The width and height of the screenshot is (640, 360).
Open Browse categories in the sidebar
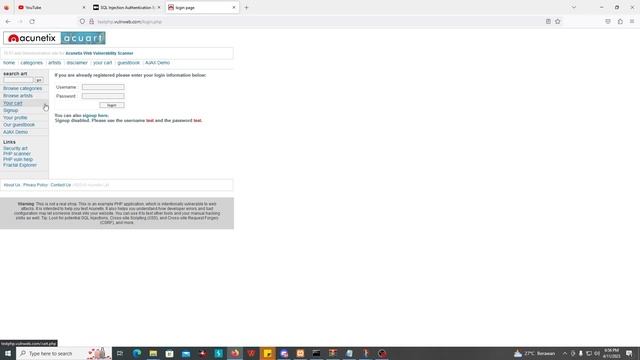click(x=22, y=89)
